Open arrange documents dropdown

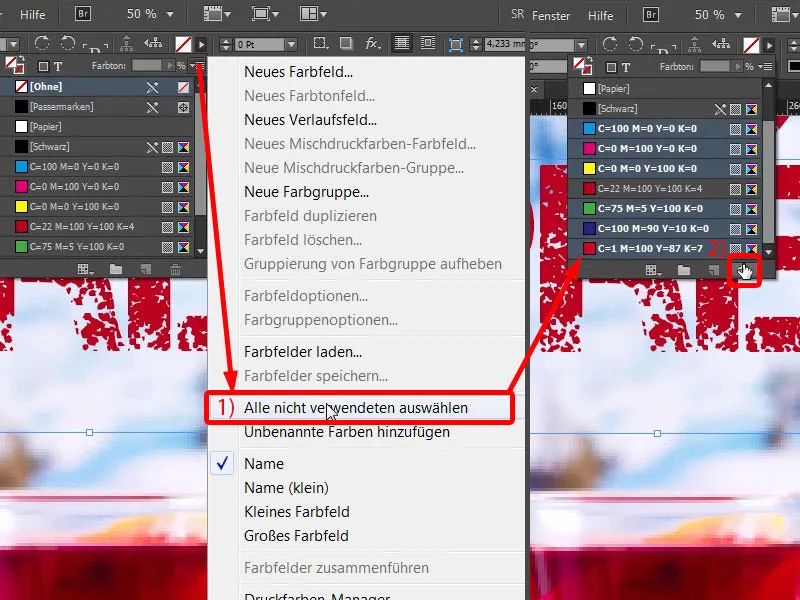pyautogui.click(x=313, y=14)
